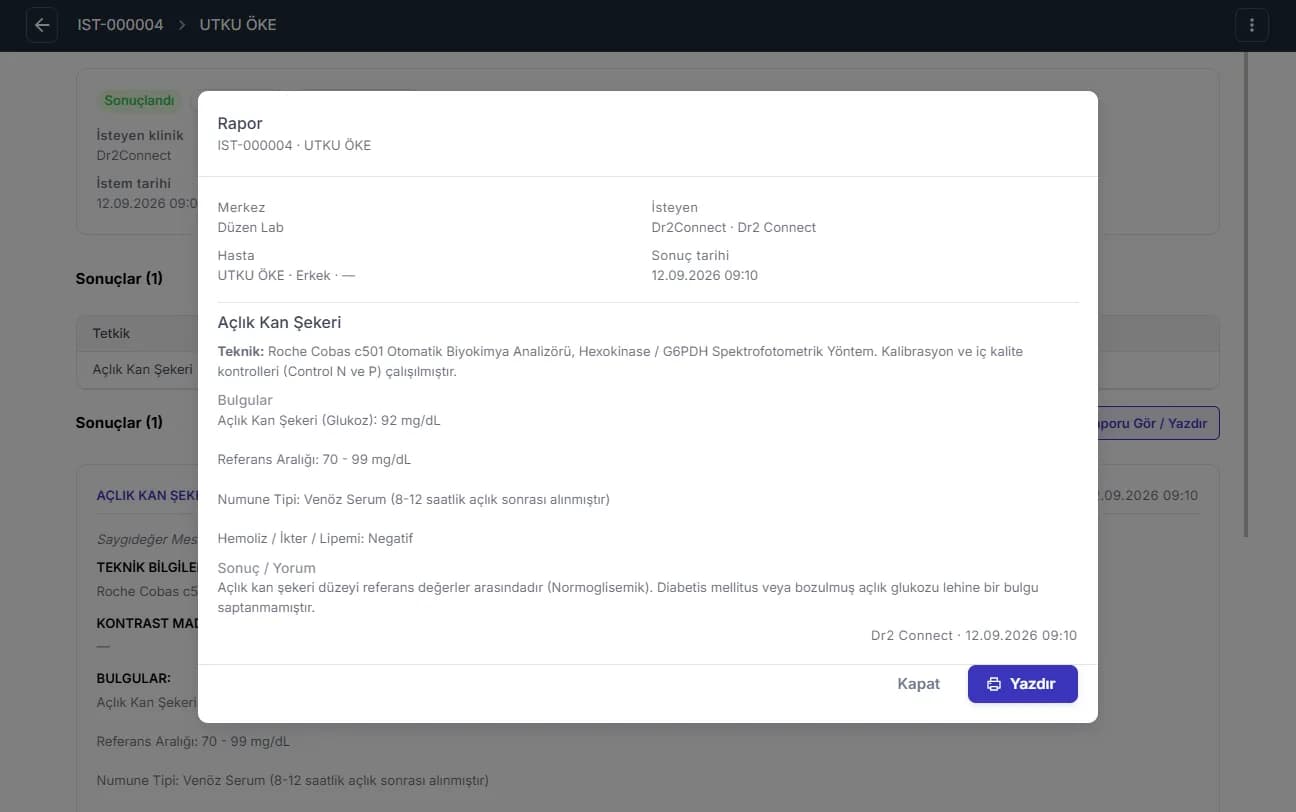
Task: Click the Sonuç / Yorum section label
Action: (267, 568)
